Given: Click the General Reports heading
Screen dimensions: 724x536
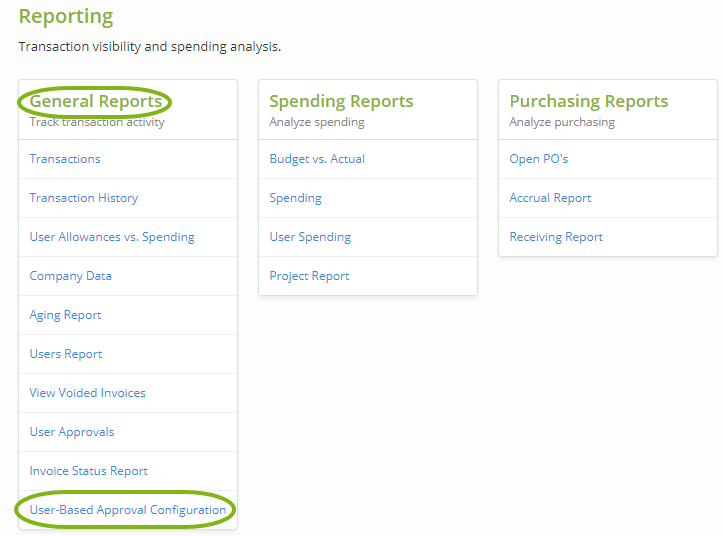Looking at the screenshot, I should coord(96,101).
